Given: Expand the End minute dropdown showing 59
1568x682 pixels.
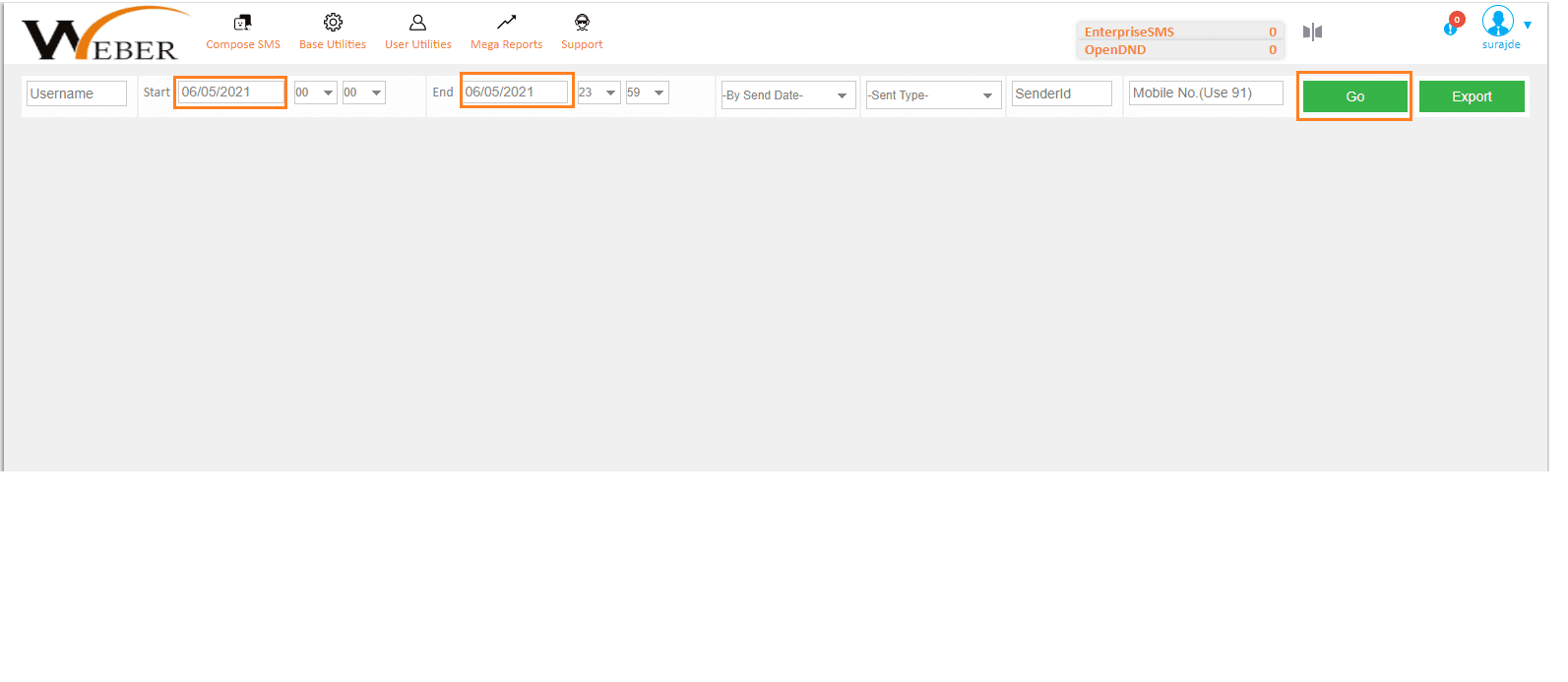Looking at the screenshot, I should pos(647,93).
